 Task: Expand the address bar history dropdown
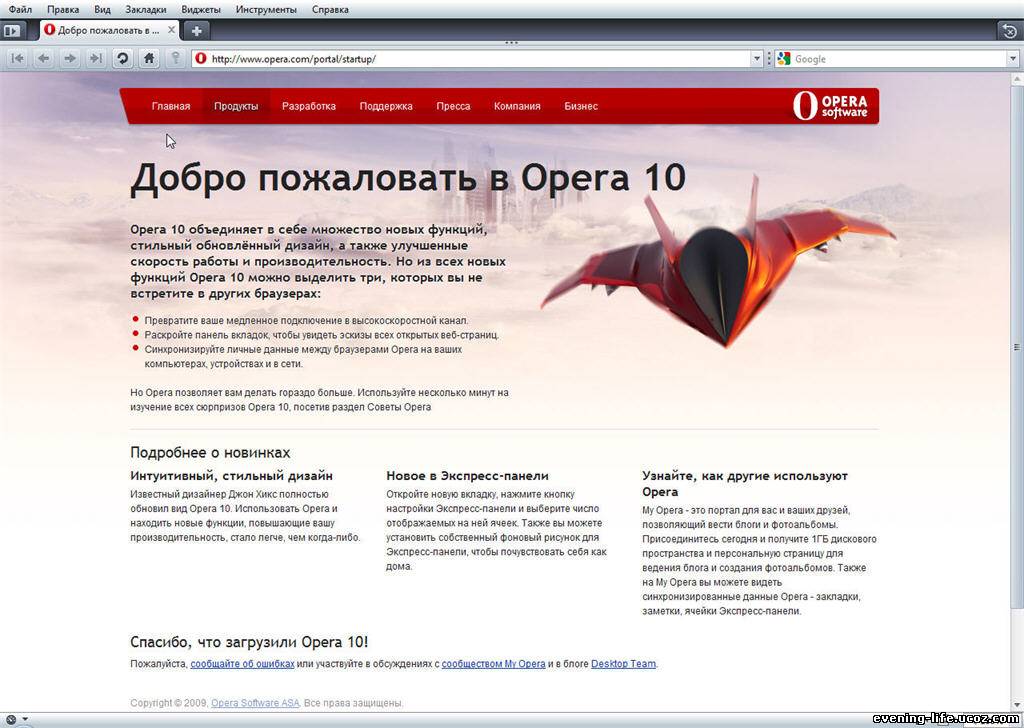pos(757,59)
